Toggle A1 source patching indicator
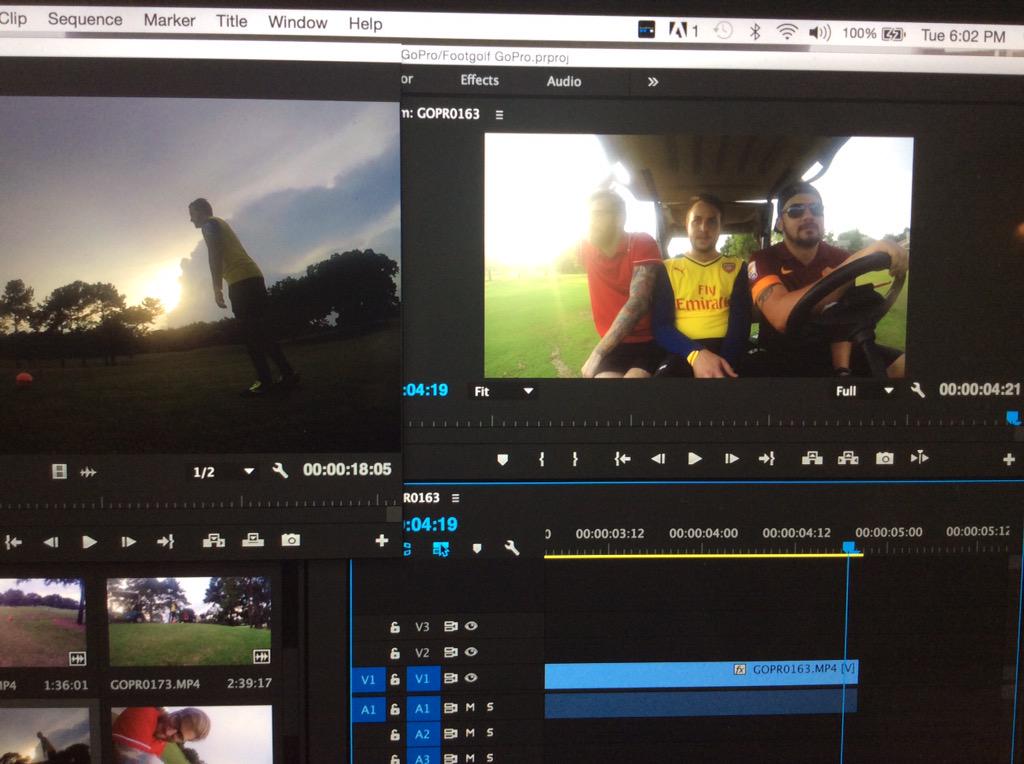 coord(368,709)
